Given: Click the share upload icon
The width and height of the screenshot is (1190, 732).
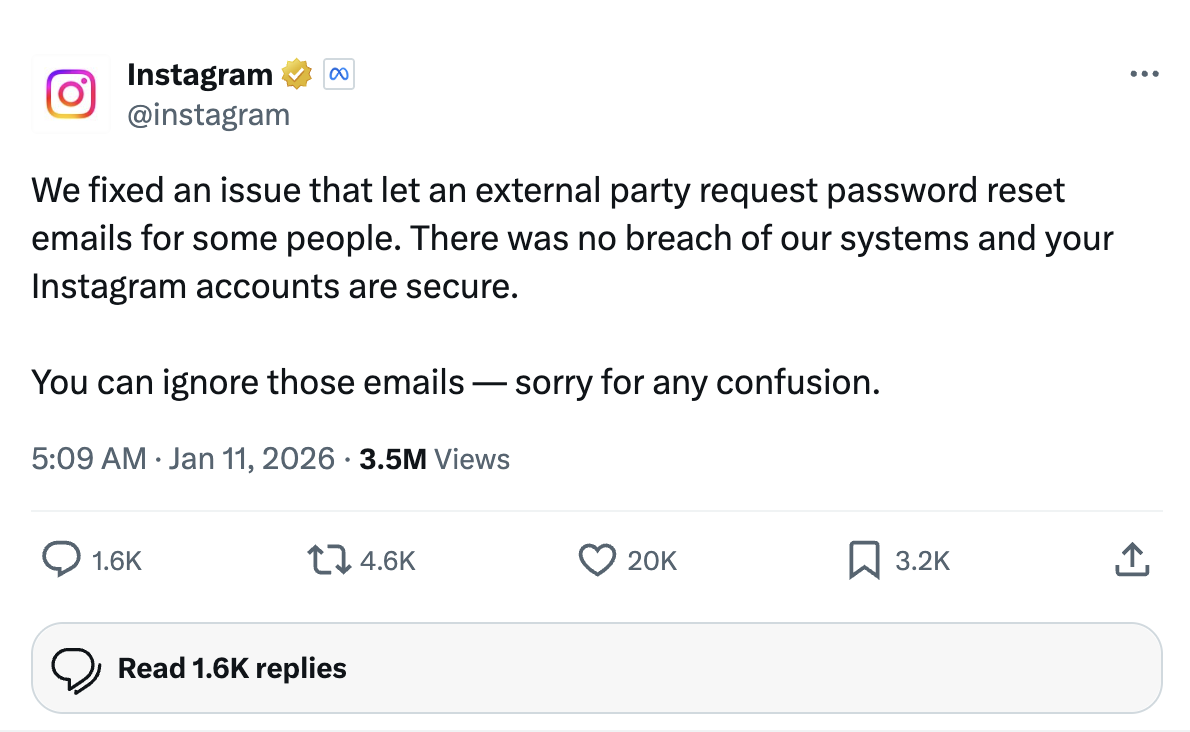Looking at the screenshot, I should tap(1132, 560).
